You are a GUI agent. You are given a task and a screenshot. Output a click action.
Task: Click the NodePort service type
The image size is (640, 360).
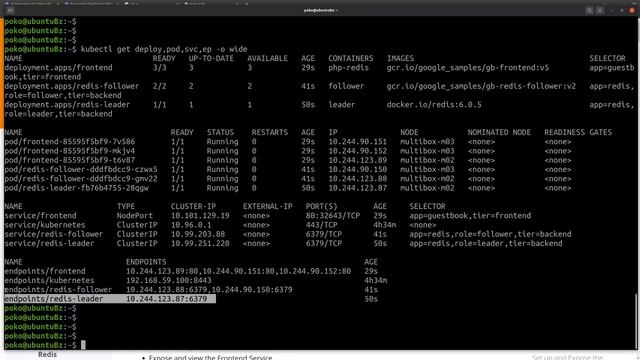[x=135, y=216]
